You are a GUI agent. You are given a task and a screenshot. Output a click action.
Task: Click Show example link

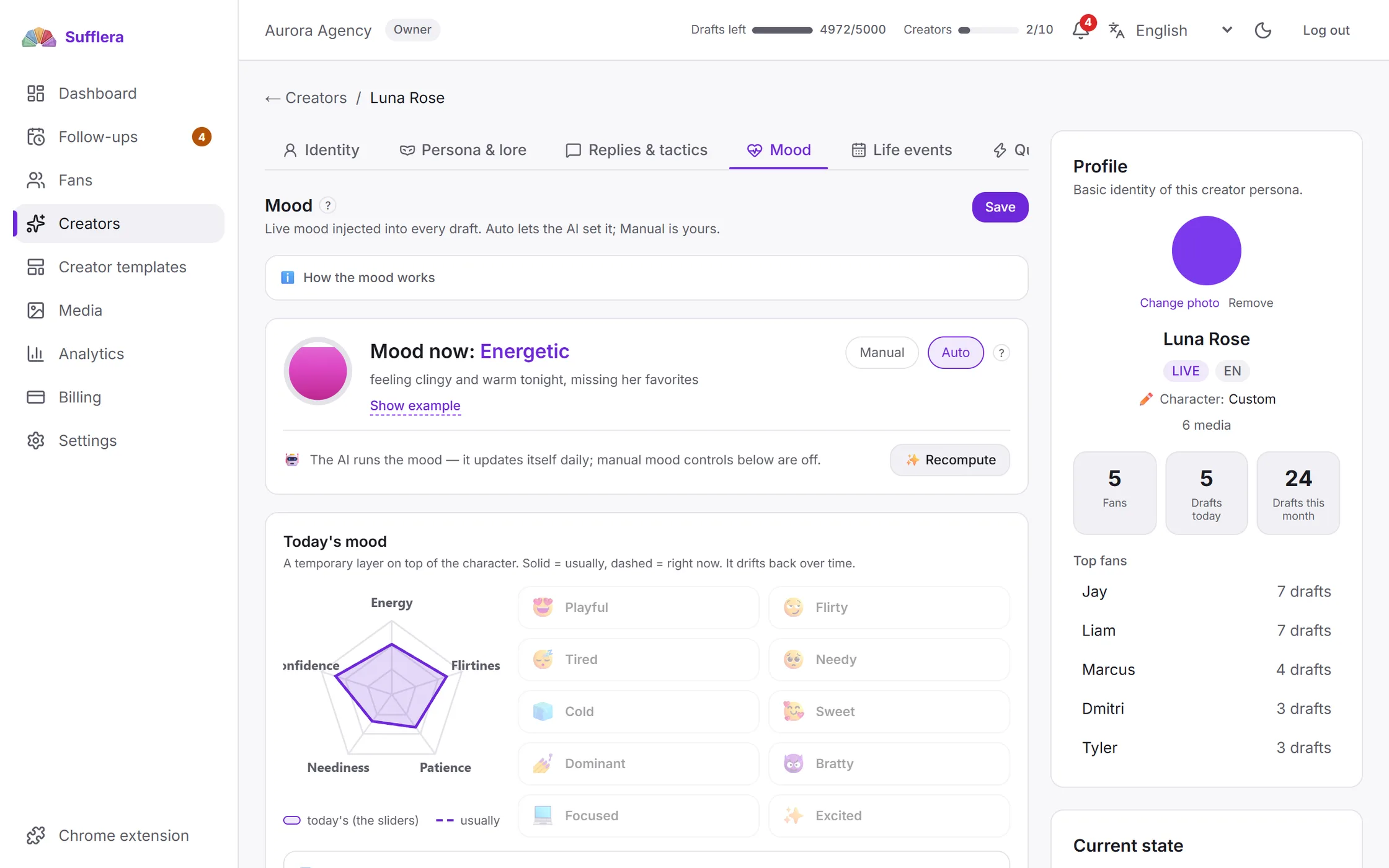415,405
